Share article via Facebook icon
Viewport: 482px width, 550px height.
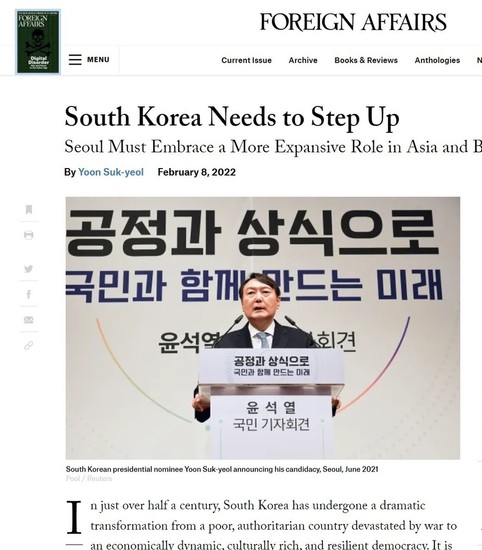pos(29,294)
